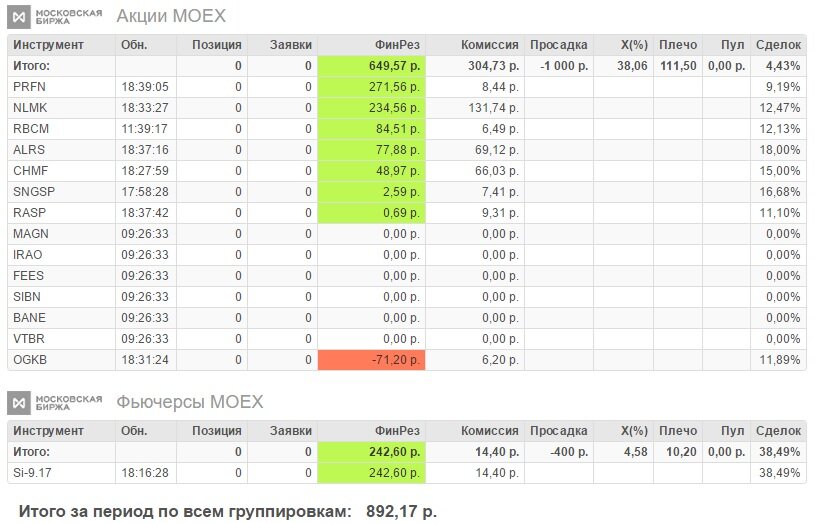Click the Акции MOEX heading
The image size is (815, 523).
[171, 16]
